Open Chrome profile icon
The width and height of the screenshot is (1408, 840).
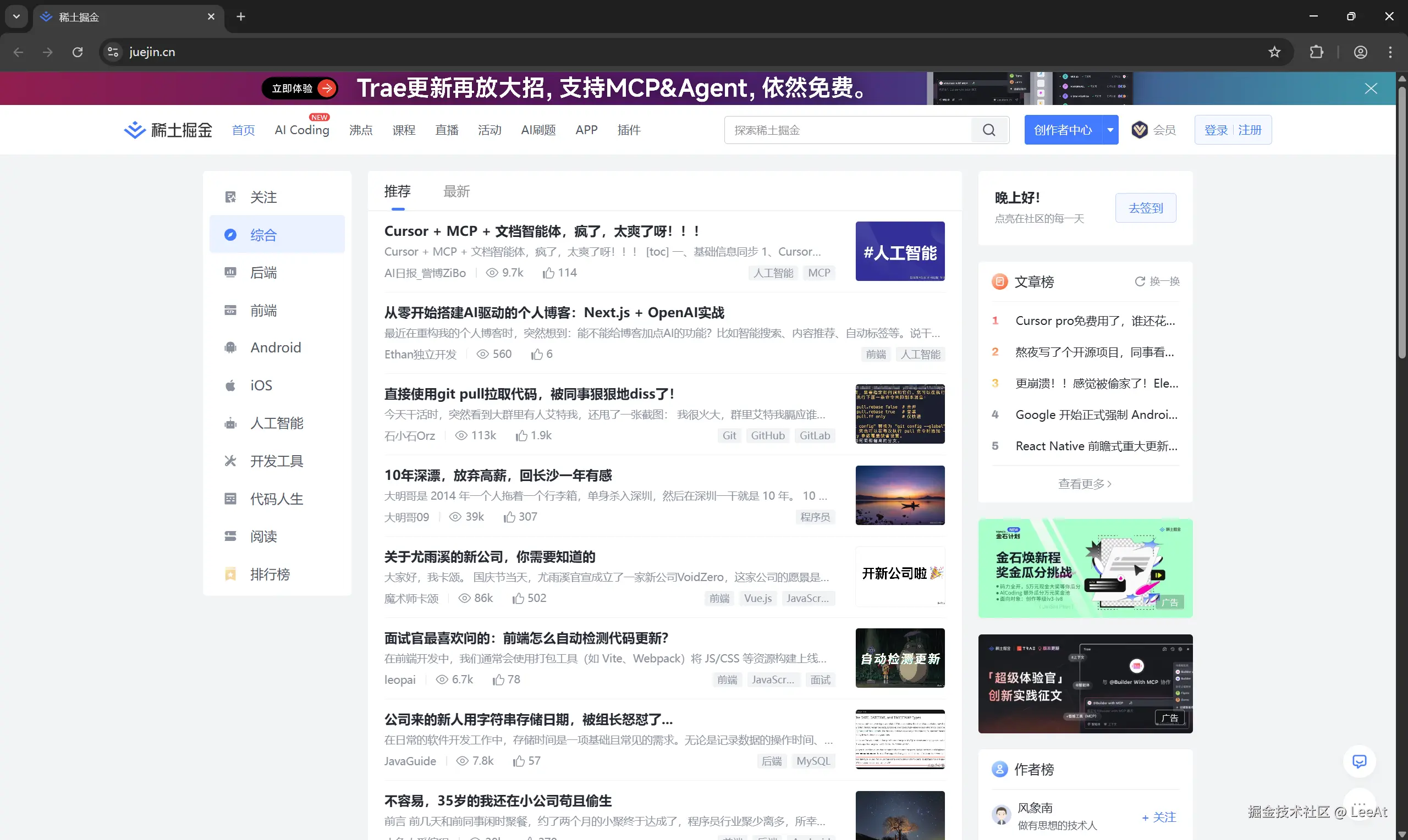tap(1360, 52)
